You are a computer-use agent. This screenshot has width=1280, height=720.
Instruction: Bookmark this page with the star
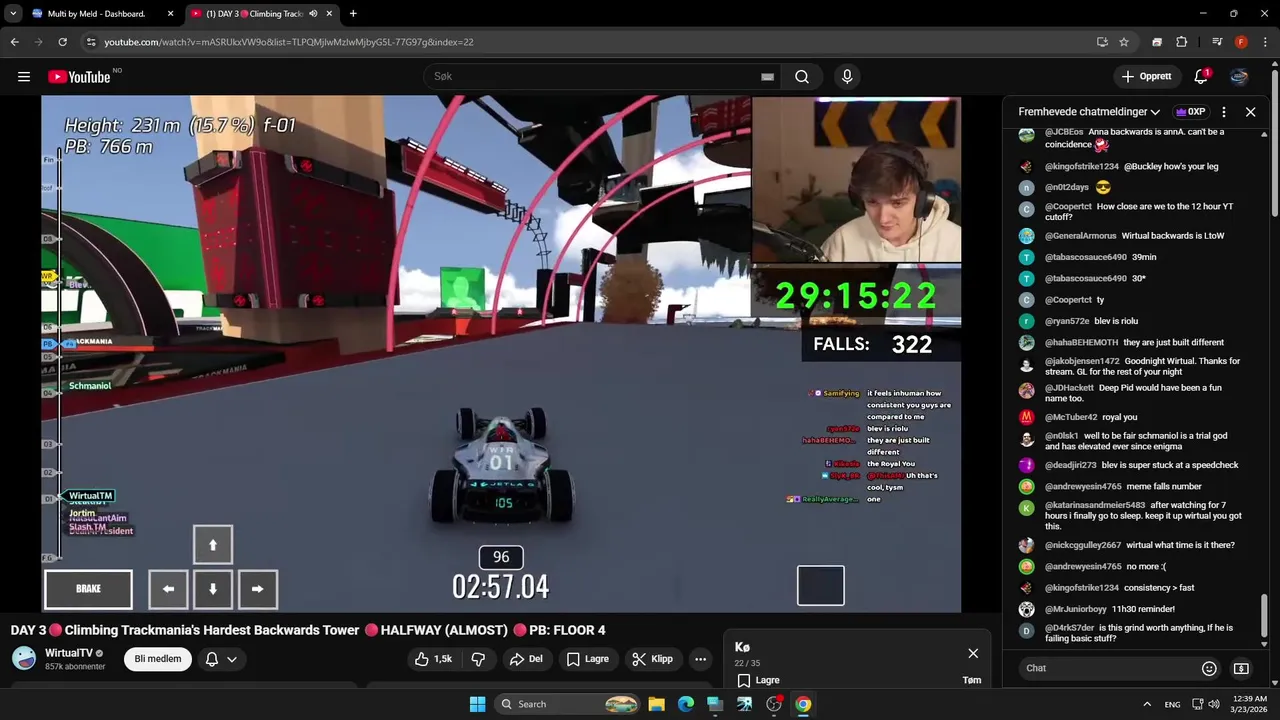[1124, 42]
